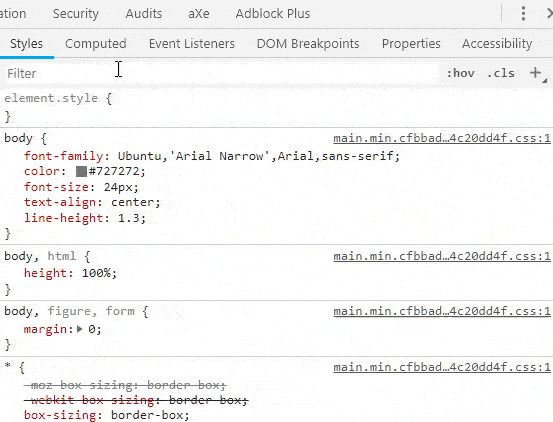Select the DOM Breakpoints tab
Viewport: 553px width, 422px height.
(x=308, y=44)
